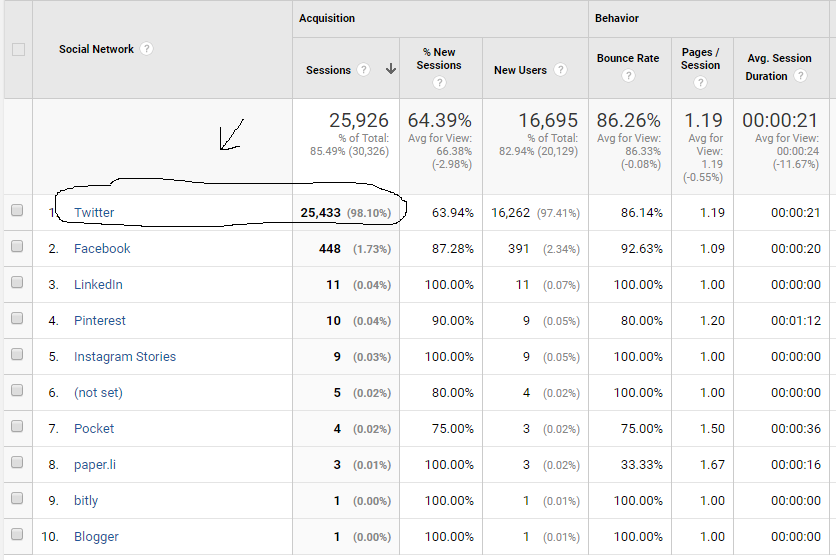Screen dimensions: 836x560
Task: Click the Acquisition group header
Action: click(x=327, y=18)
